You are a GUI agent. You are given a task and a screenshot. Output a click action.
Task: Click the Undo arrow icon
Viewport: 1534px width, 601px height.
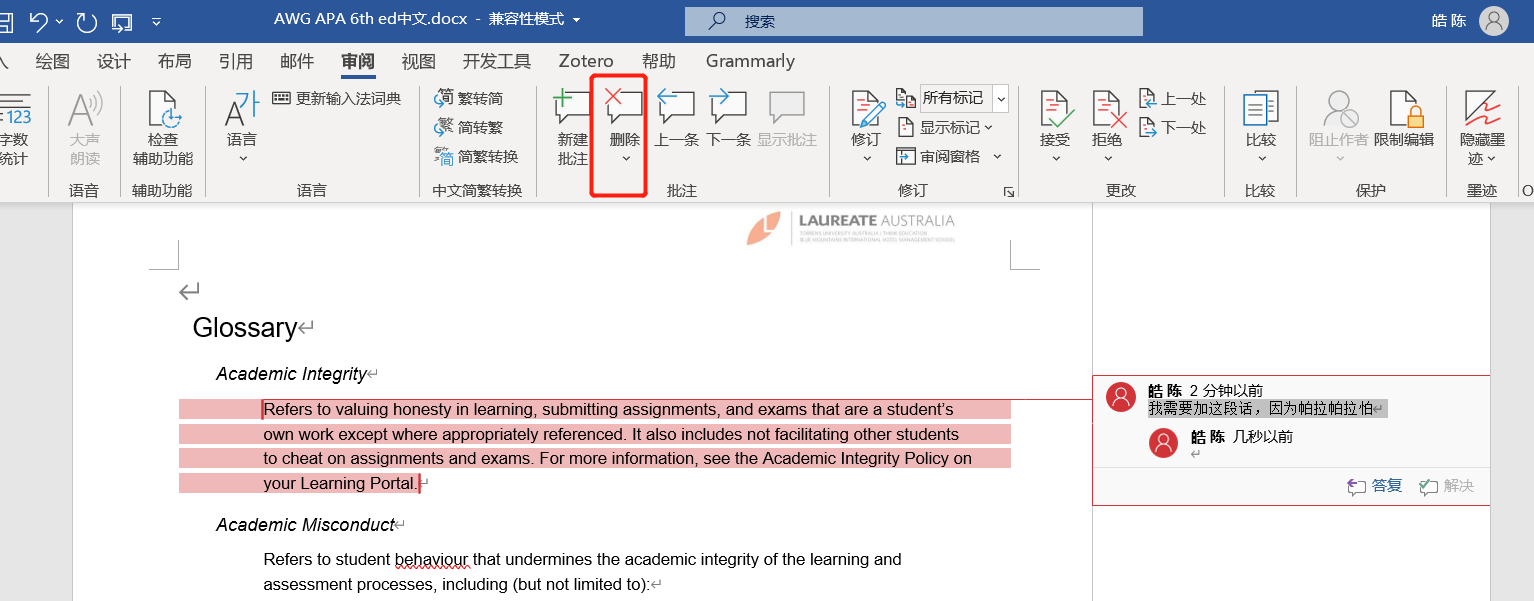[x=38, y=21]
